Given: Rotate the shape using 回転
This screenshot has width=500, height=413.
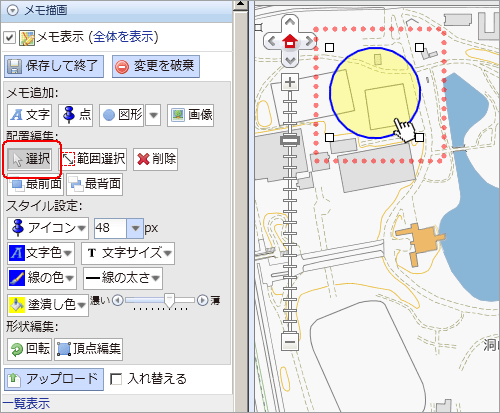Looking at the screenshot, I should coord(29,349).
